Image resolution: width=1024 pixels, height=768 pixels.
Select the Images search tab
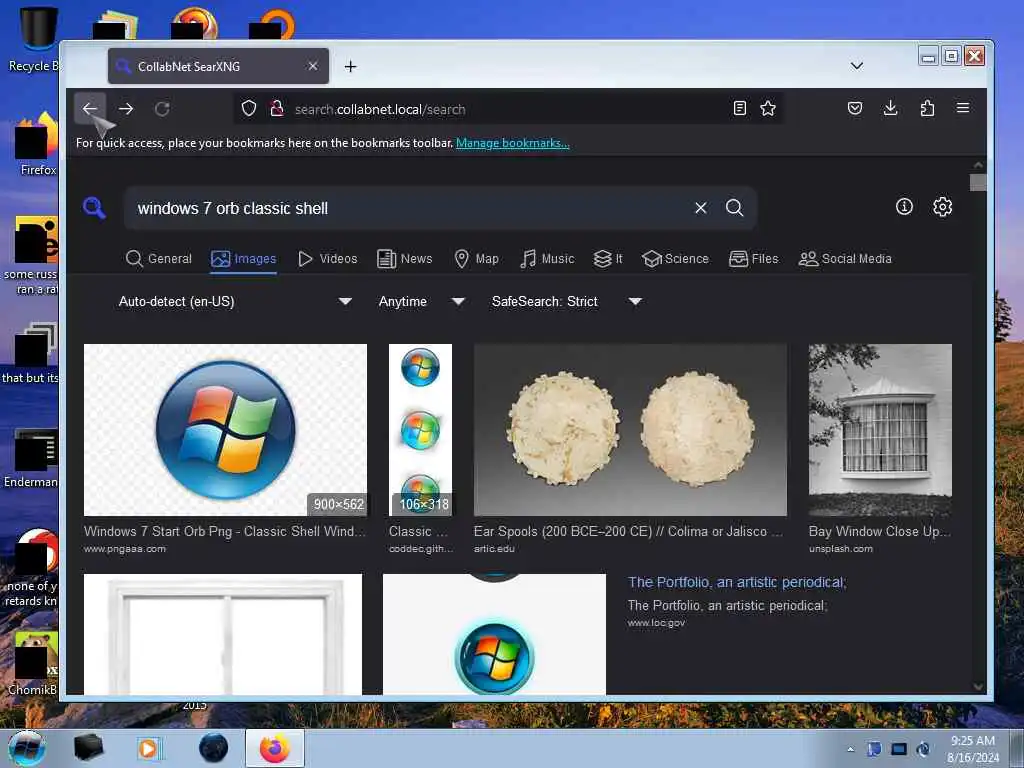click(244, 259)
